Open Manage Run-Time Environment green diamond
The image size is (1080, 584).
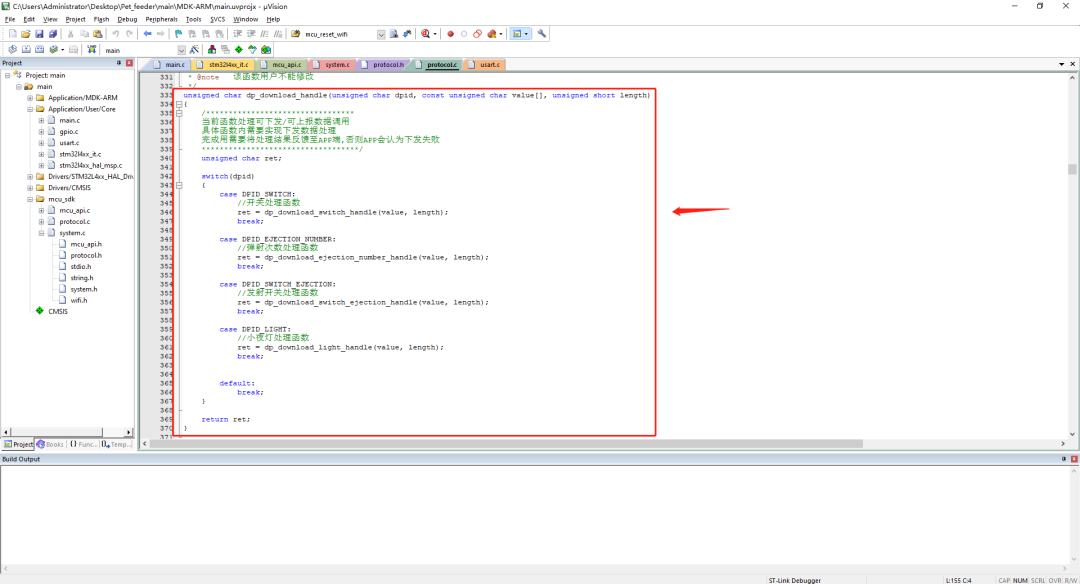pyautogui.click(x=238, y=50)
